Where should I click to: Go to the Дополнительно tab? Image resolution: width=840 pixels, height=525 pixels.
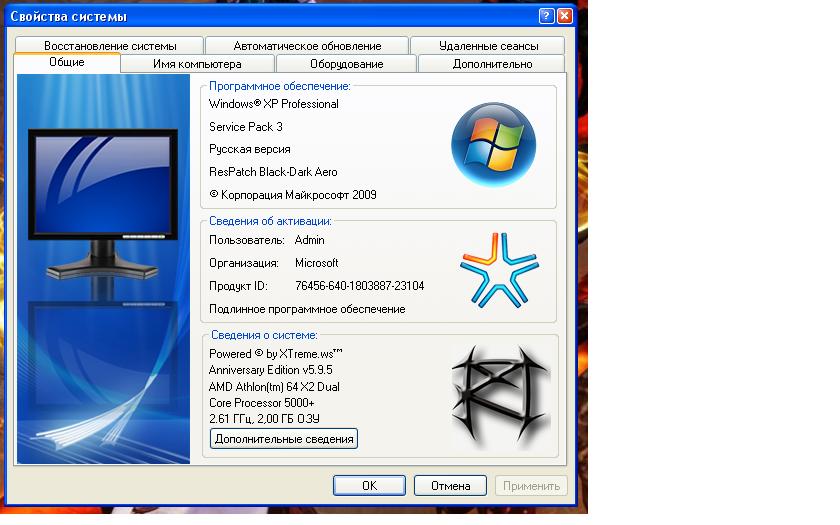point(492,64)
